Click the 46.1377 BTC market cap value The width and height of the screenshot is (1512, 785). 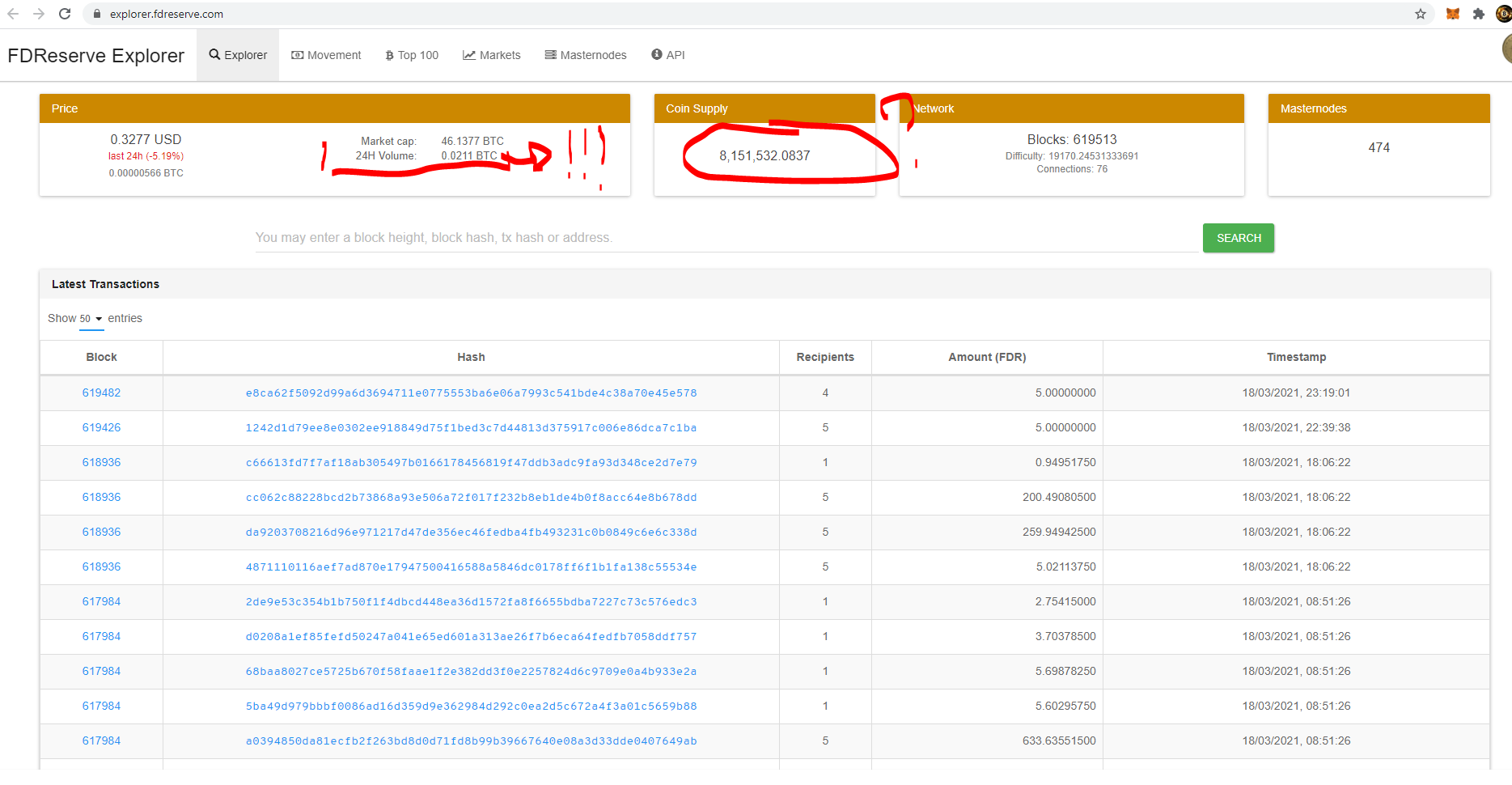tap(472, 141)
